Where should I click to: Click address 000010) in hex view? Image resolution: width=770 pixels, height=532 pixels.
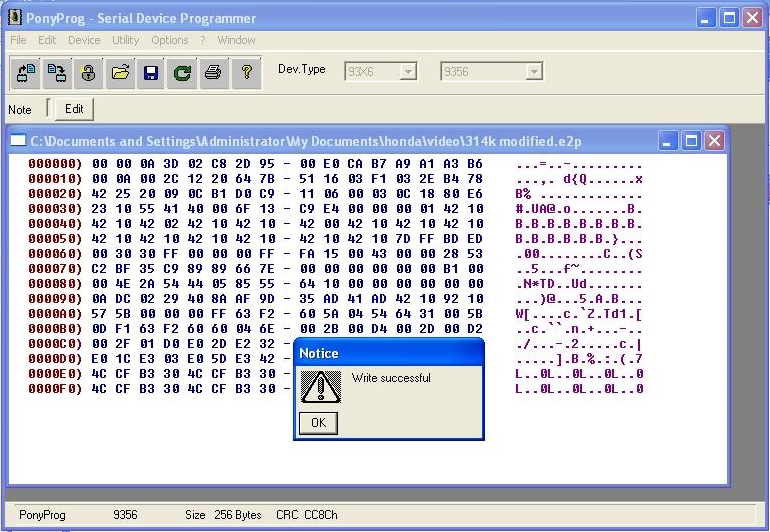coord(55,179)
